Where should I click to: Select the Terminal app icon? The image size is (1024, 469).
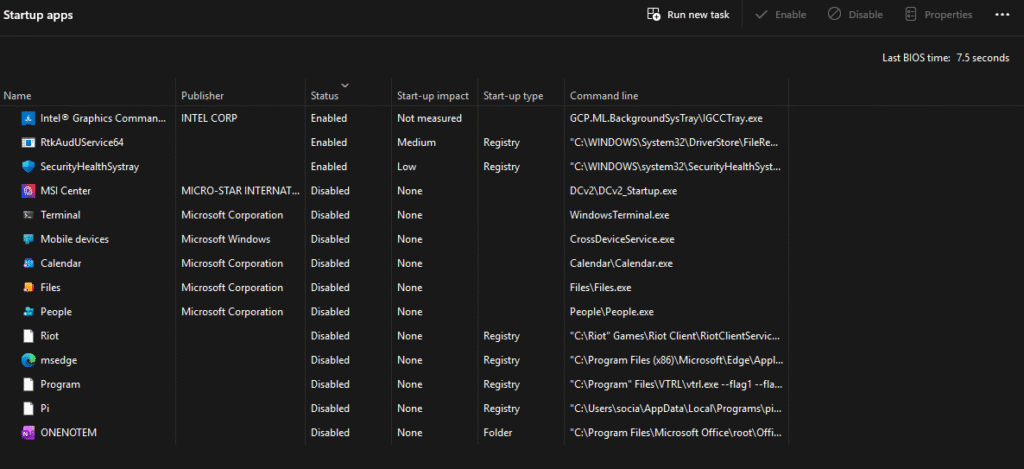(27, 215)
